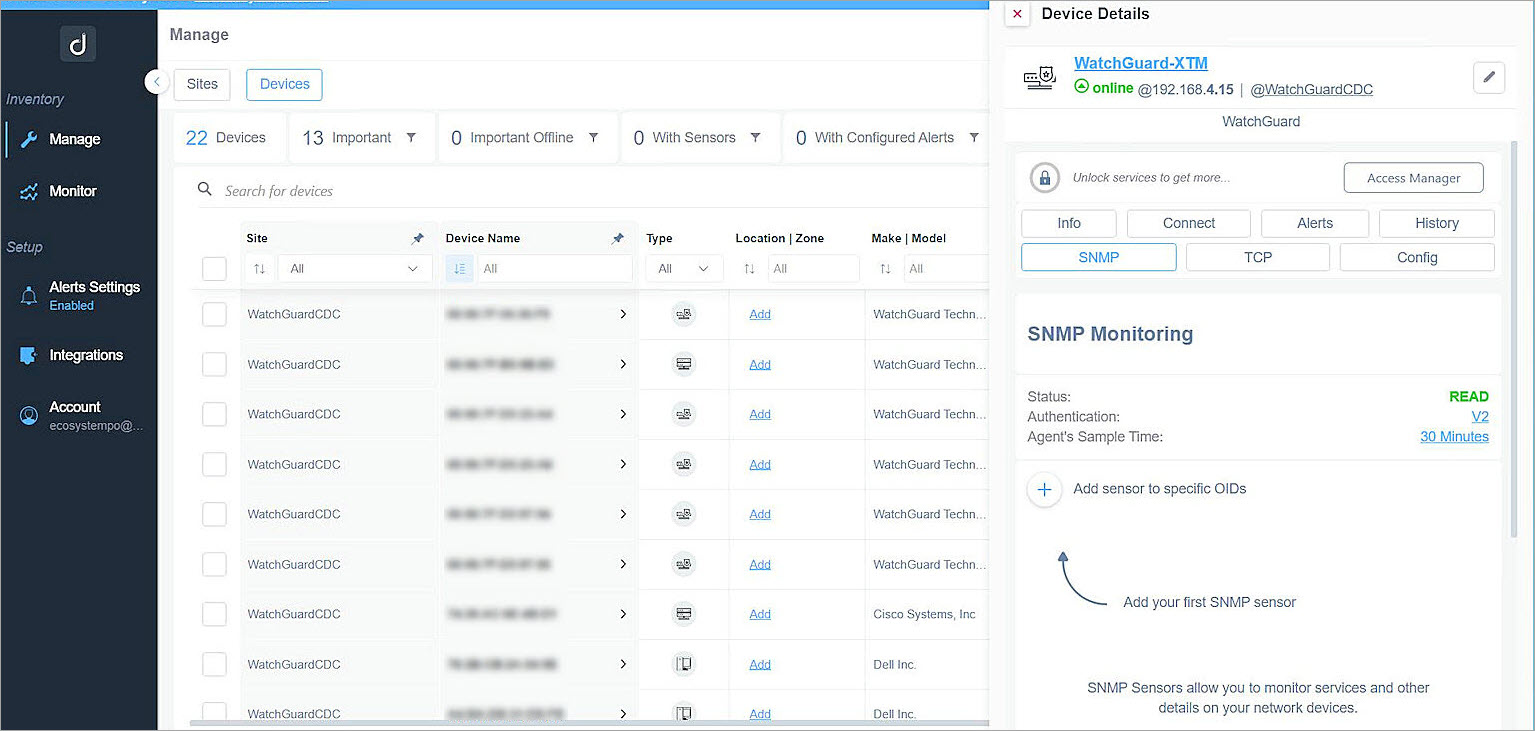Click the Integrations icon

[x=29, y=355]
